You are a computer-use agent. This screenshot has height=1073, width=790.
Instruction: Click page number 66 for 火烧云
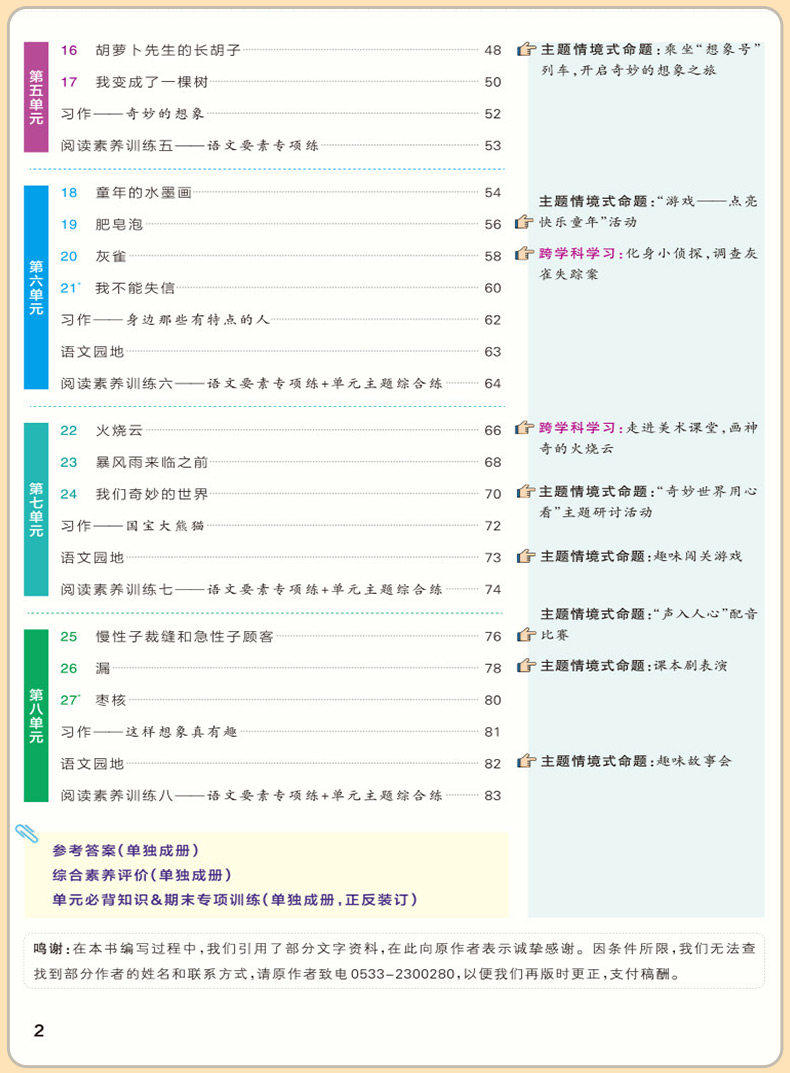pos(493,430)
